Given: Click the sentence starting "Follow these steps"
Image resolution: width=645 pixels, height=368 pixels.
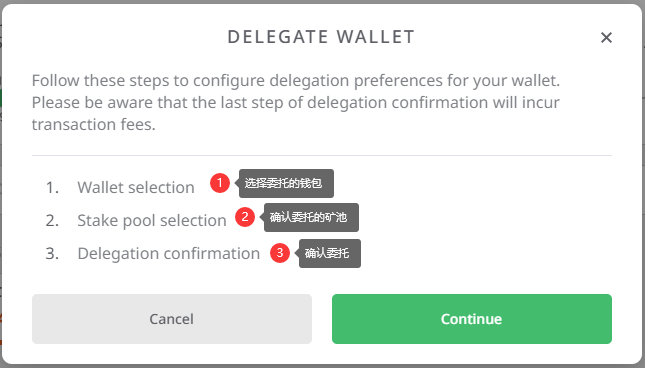Looking at the screenshot, I should [x=296, y=81].
